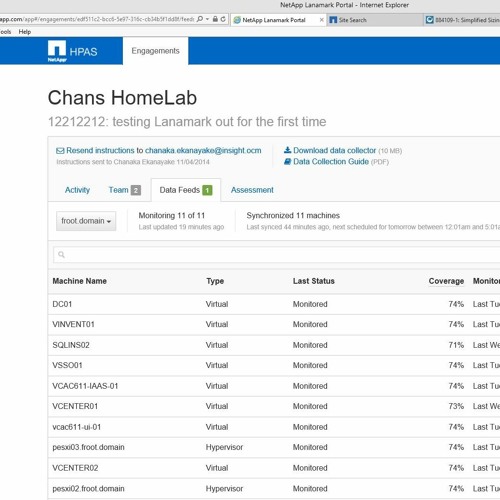Screen dimensions: 500x500
Task: Sort by Machine Name column header
Action: (79, 281)
